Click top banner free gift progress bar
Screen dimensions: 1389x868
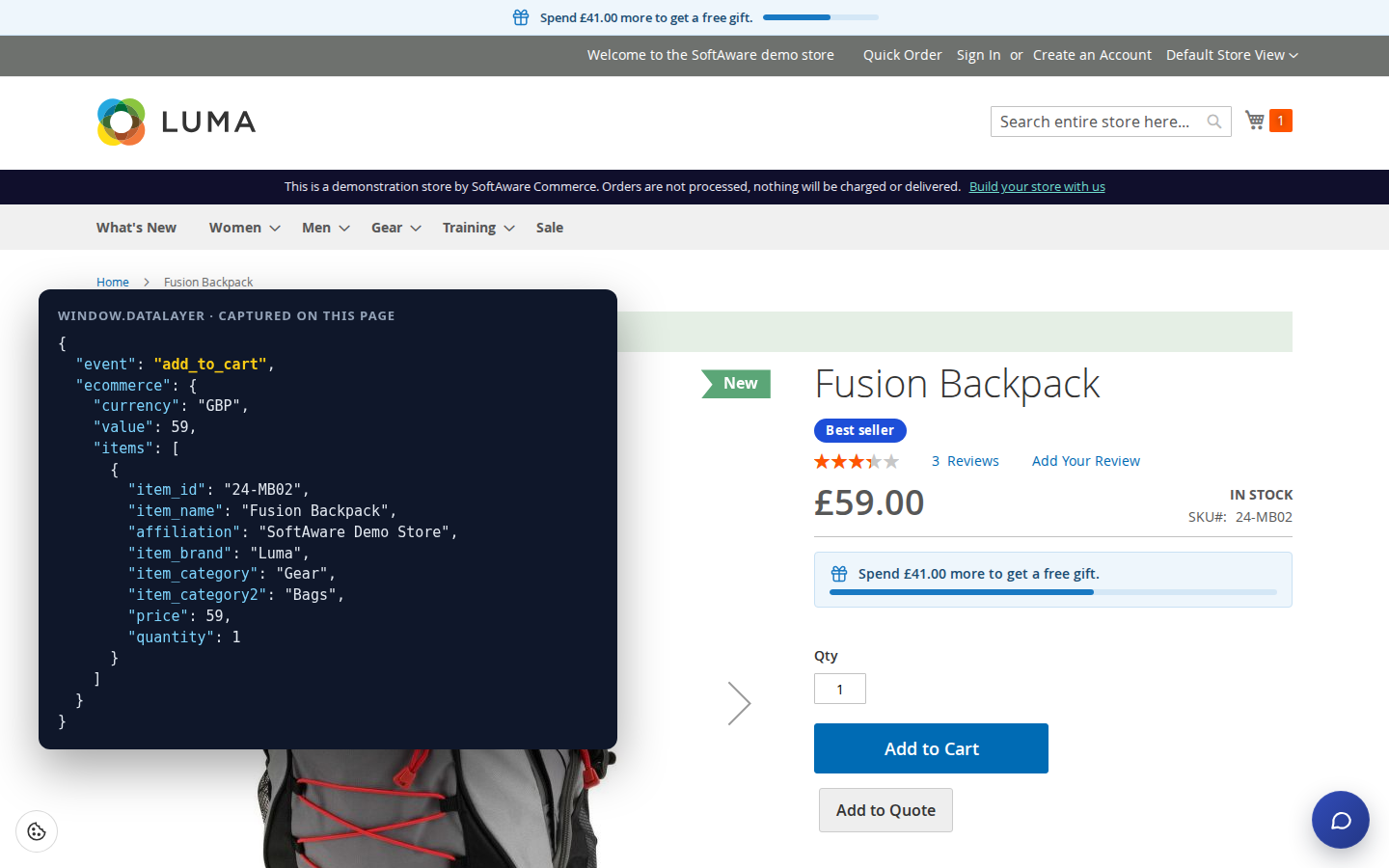821,17
